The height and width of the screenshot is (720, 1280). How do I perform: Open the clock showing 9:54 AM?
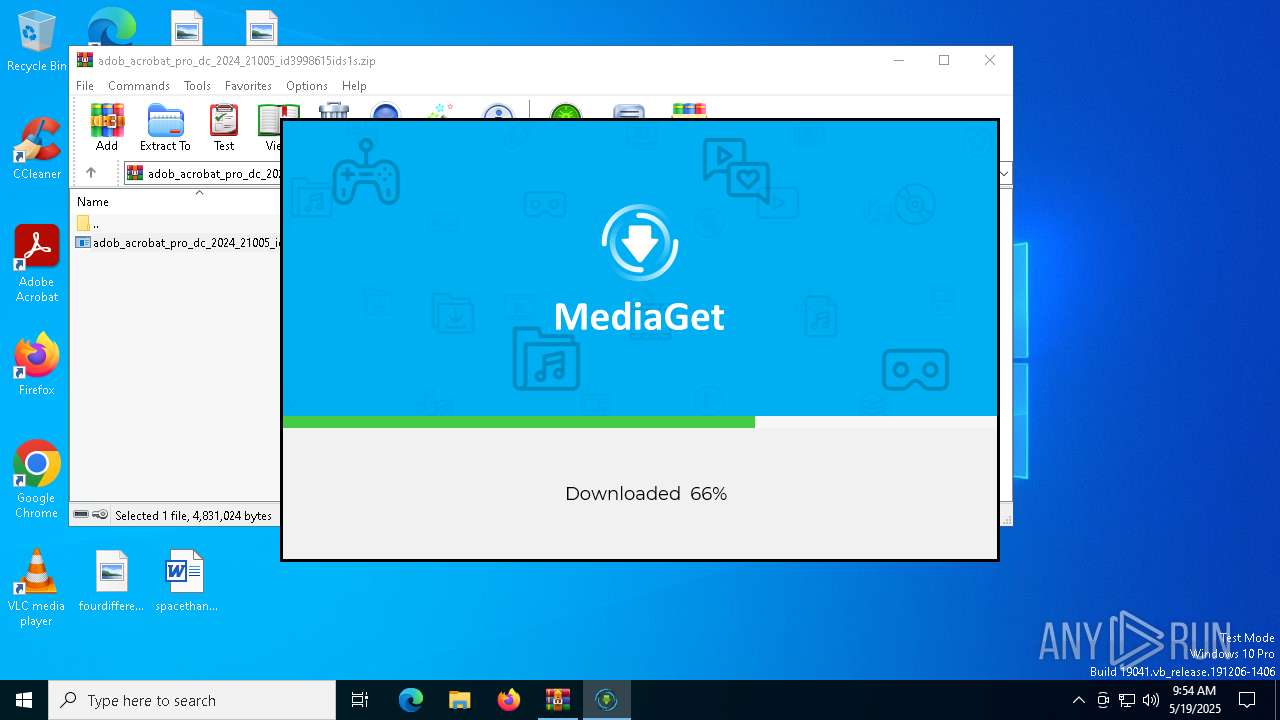[x=1195, y=700]
